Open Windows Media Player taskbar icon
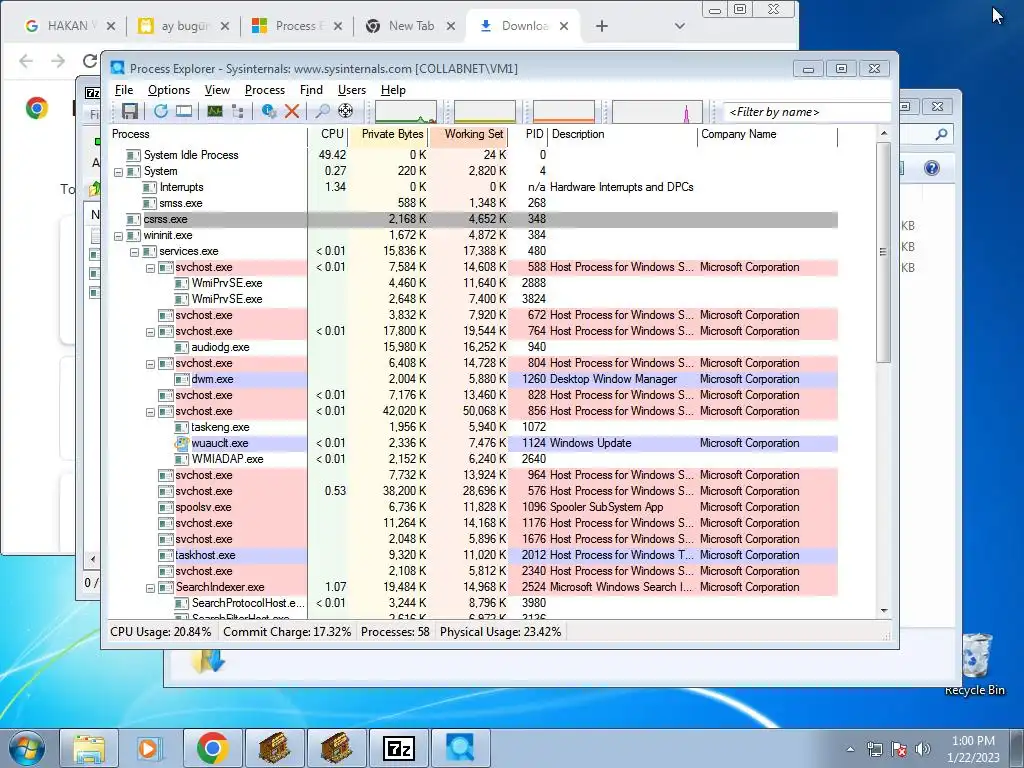Viewport: 1024px width, 768px height. click(x=150, y=748)
